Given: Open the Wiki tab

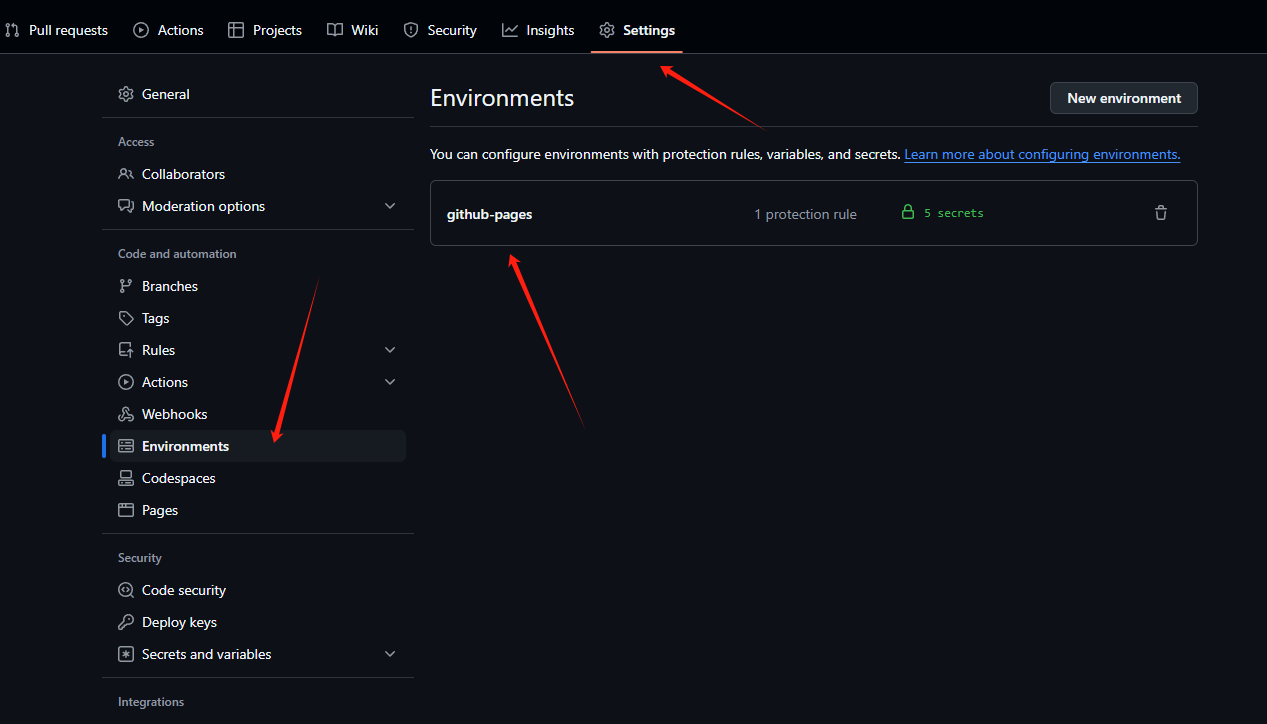Looking at the screenshot, I should [x=353, y=30].
